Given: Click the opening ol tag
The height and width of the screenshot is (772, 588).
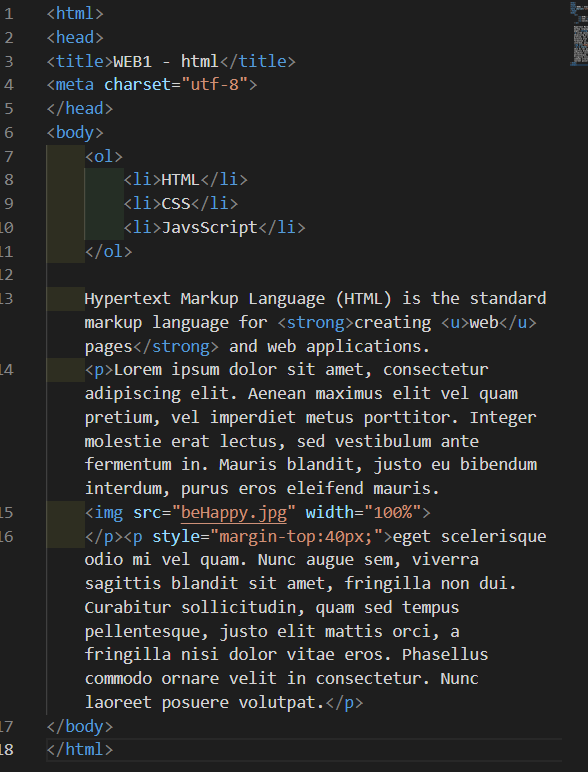Looking at the screenshot, I should coord(104,157).
